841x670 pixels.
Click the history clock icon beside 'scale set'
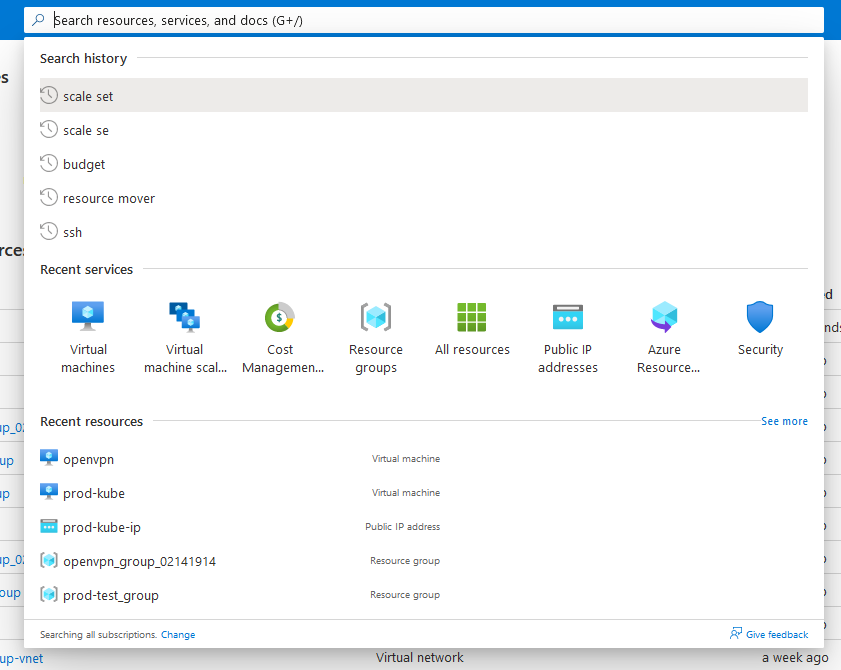tap(49, 95)
